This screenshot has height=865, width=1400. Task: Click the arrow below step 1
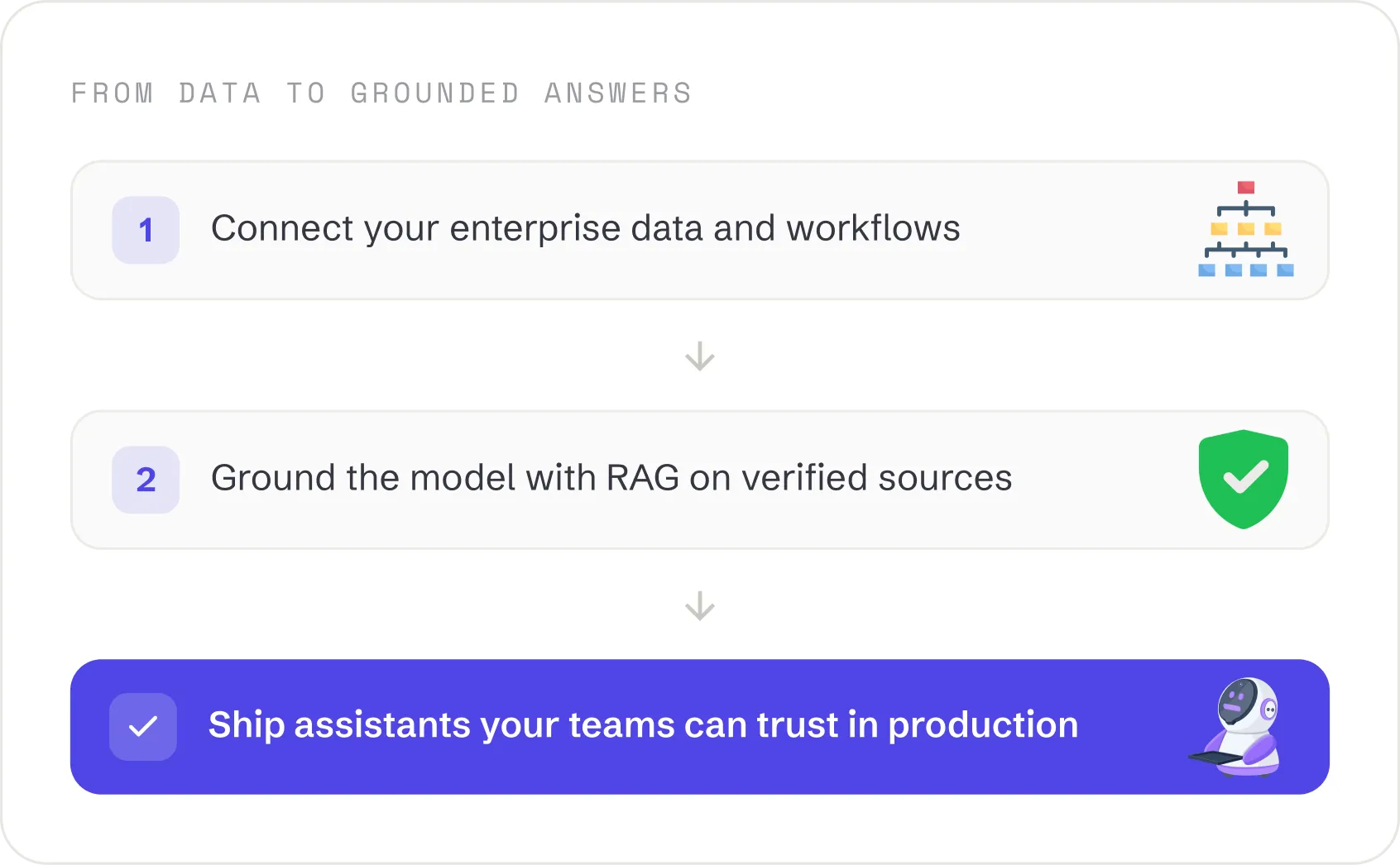tap(700, 356)
